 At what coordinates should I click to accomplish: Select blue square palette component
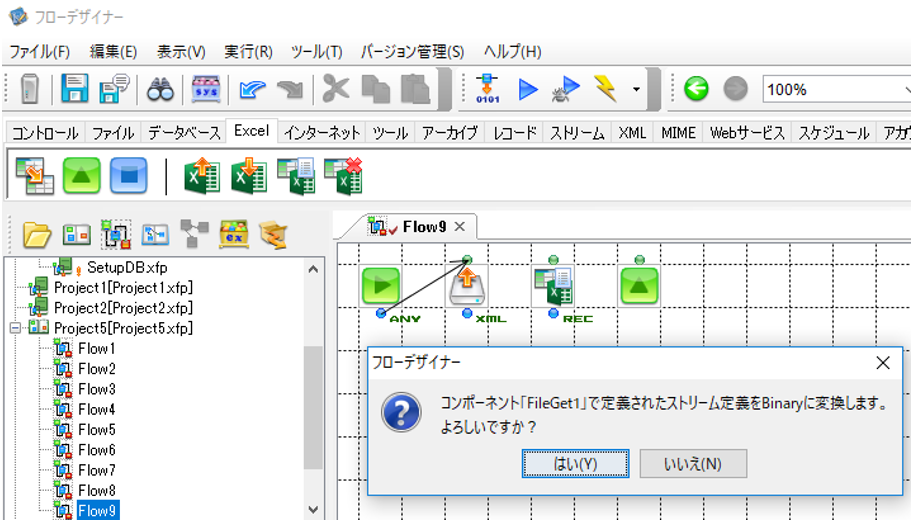(x=129, y=176)
